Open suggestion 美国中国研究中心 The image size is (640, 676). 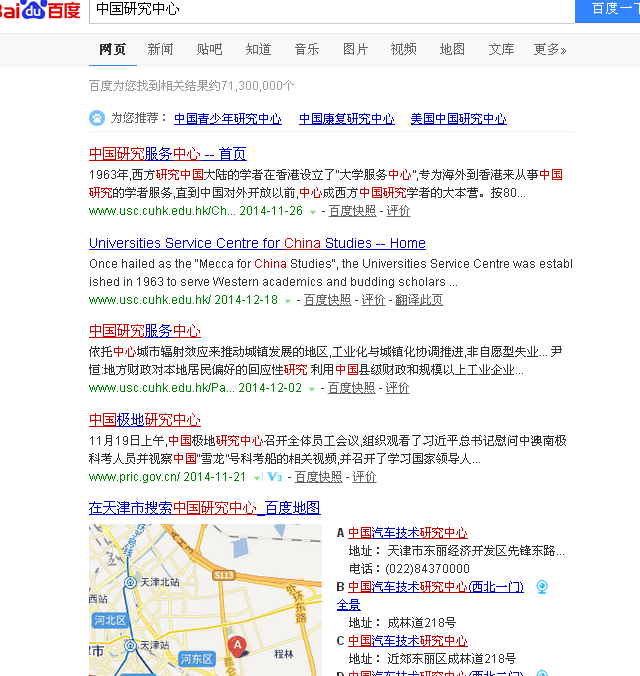click(x=458, y=119)
